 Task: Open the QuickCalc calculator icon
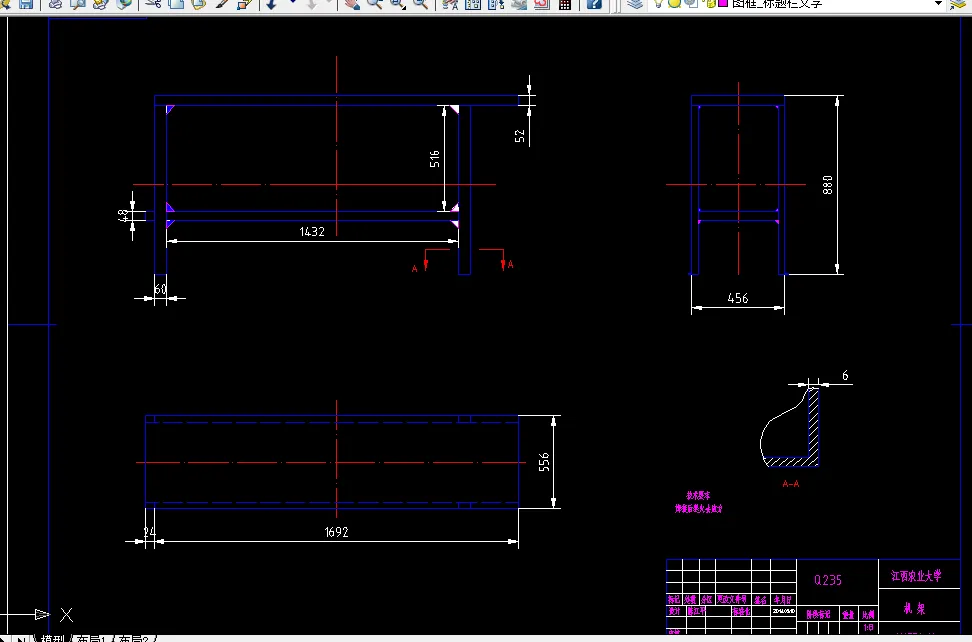tap(565, 4)
